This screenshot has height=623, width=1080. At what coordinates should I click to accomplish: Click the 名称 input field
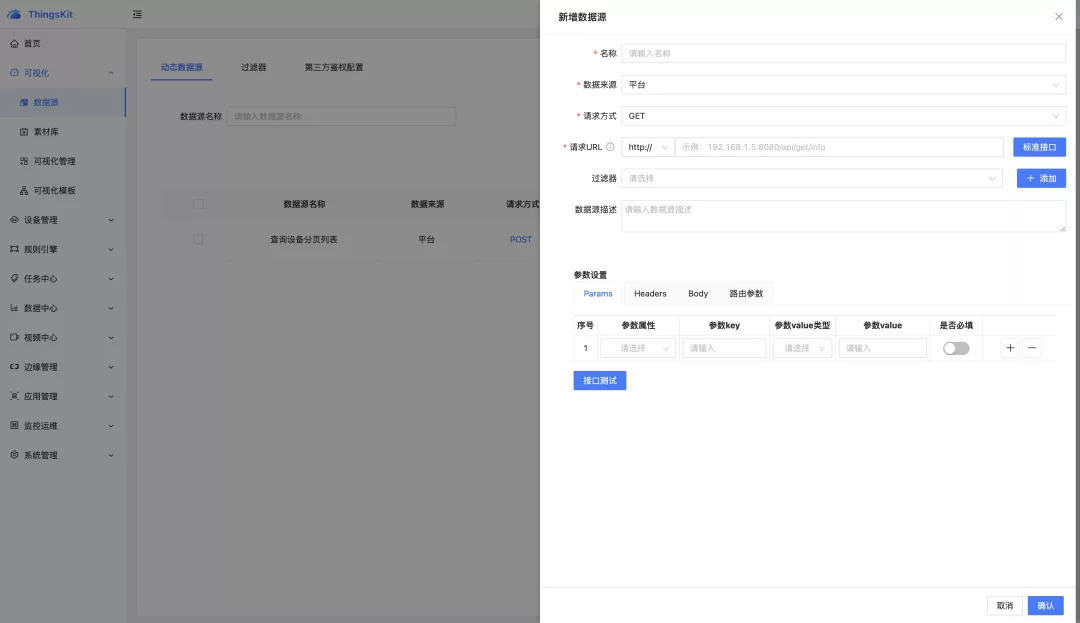[x=843, y=53]
